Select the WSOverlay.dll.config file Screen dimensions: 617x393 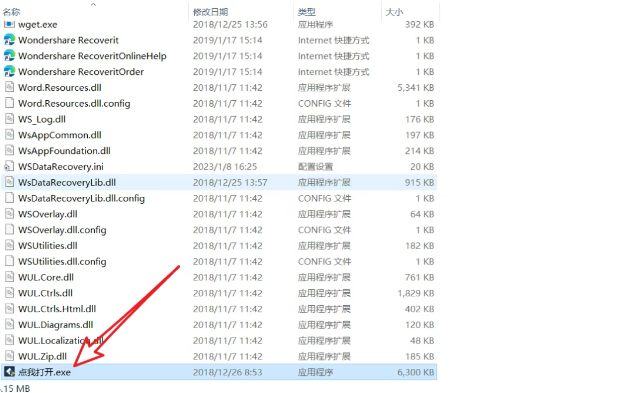coord(62,230)
